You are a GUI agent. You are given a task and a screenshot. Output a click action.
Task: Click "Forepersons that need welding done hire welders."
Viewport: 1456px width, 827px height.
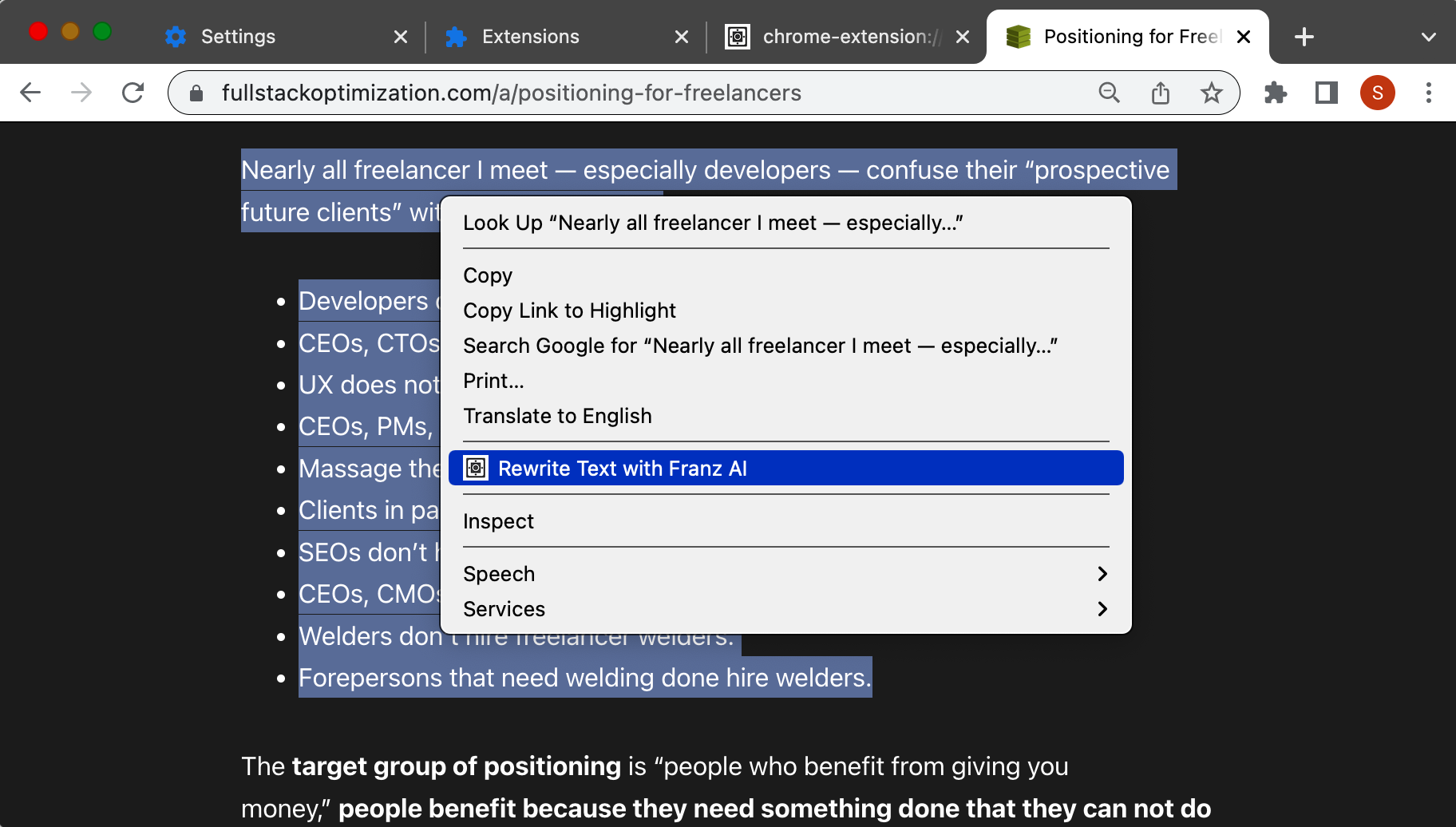coord(585,678)
